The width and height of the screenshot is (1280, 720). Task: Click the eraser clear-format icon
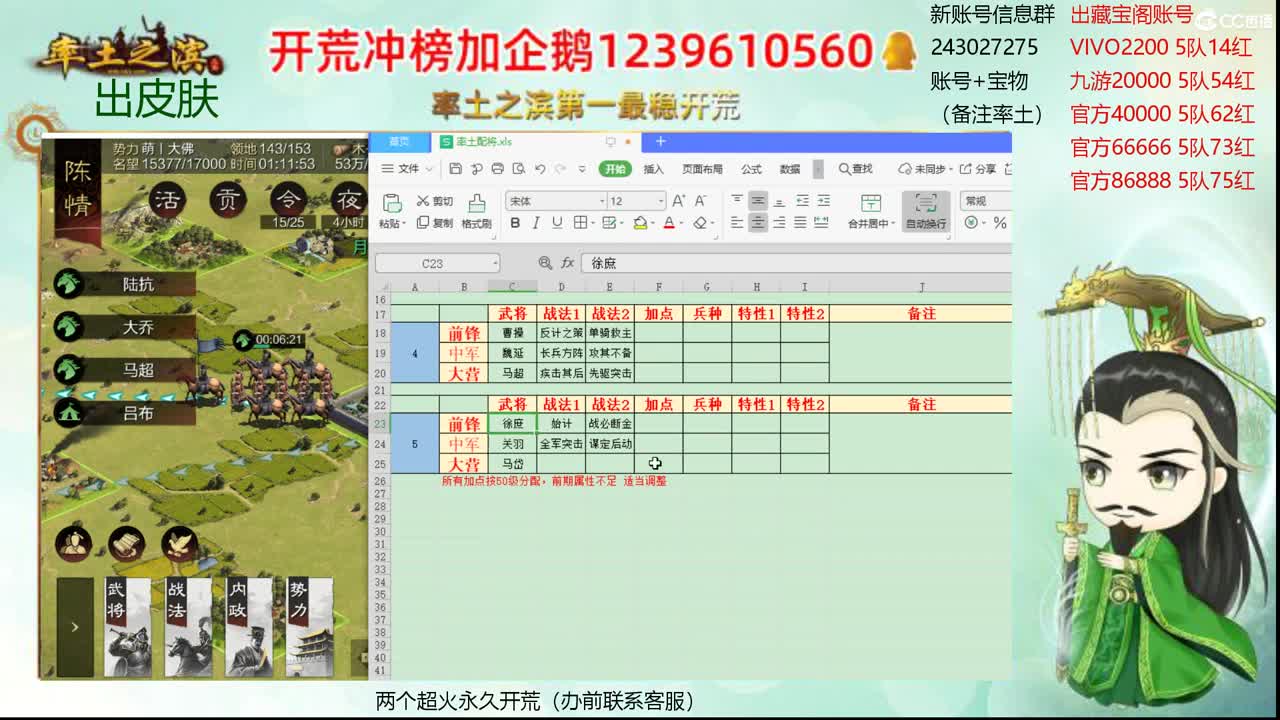[700, 223]
